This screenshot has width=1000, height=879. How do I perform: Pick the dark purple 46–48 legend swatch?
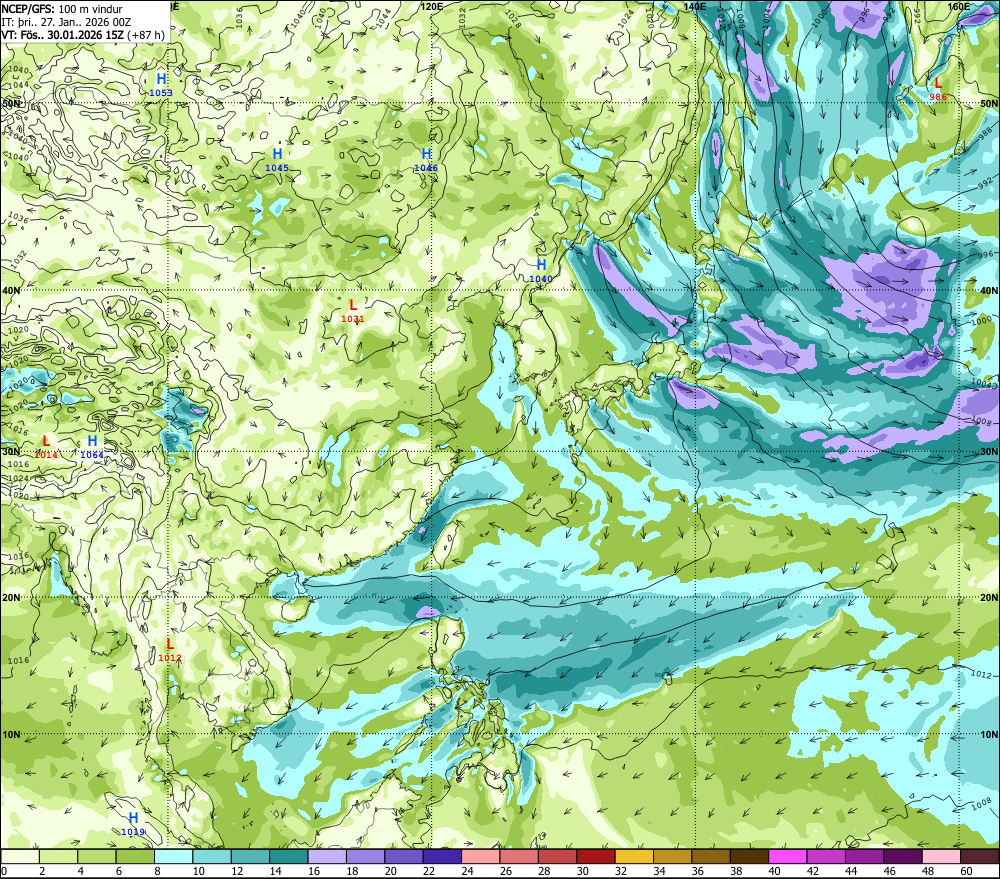[902, 856]
